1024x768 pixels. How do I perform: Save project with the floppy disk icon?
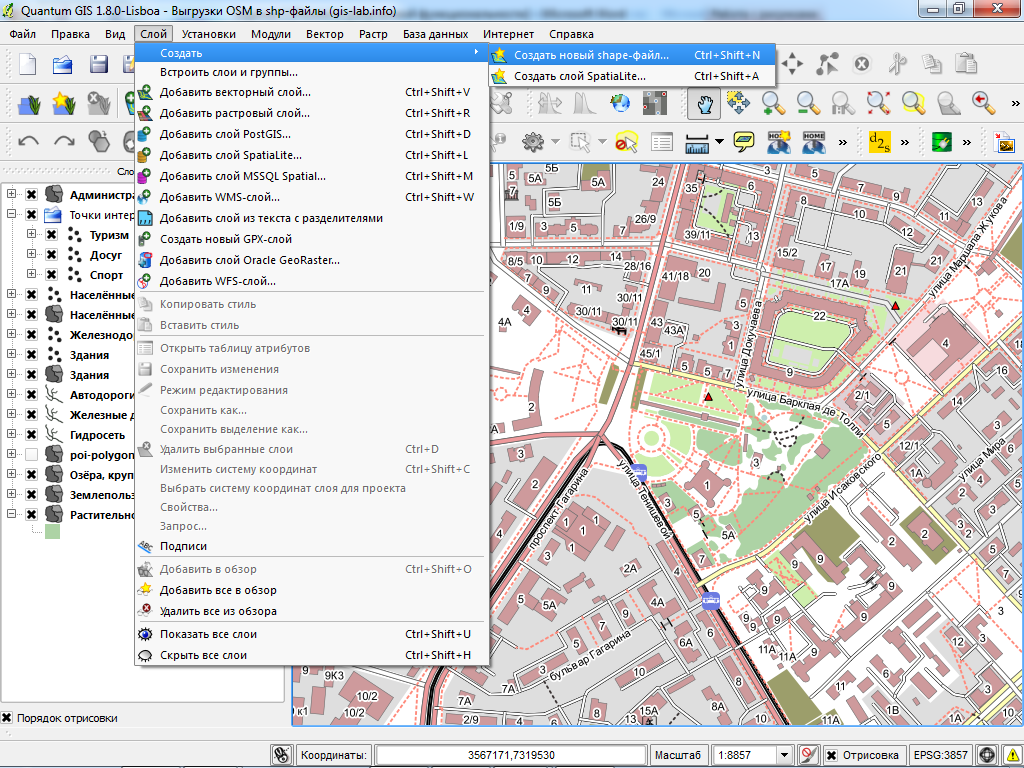(x=99, y=64)
